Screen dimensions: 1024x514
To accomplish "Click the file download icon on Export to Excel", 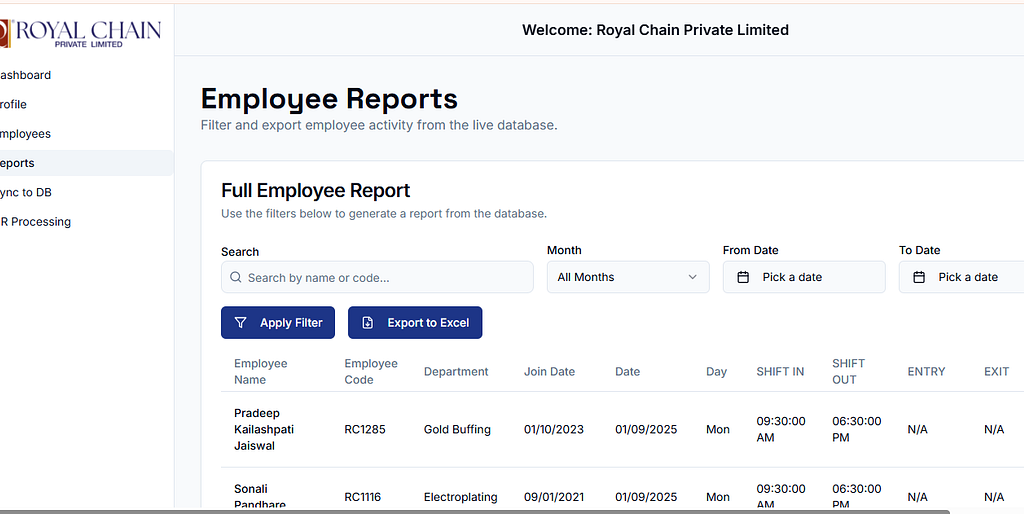I will (368, 323).
